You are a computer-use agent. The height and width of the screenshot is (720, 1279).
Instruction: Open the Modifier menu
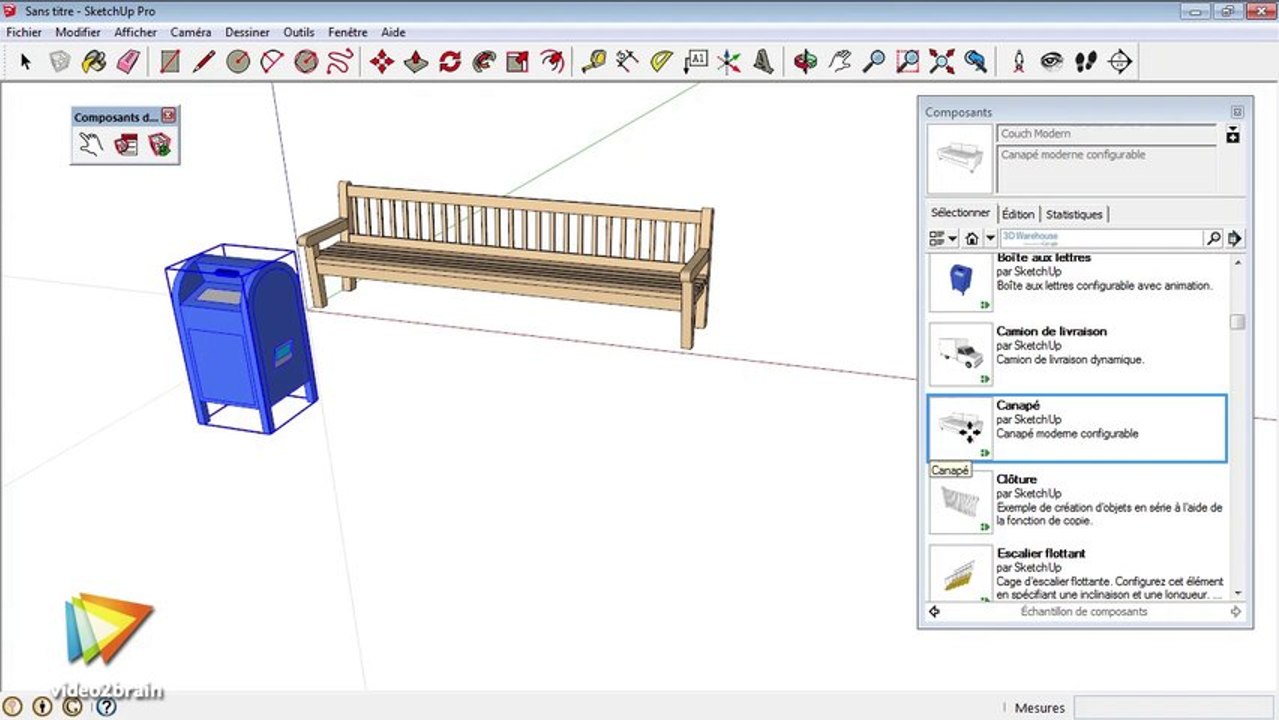tap(78, 32)
